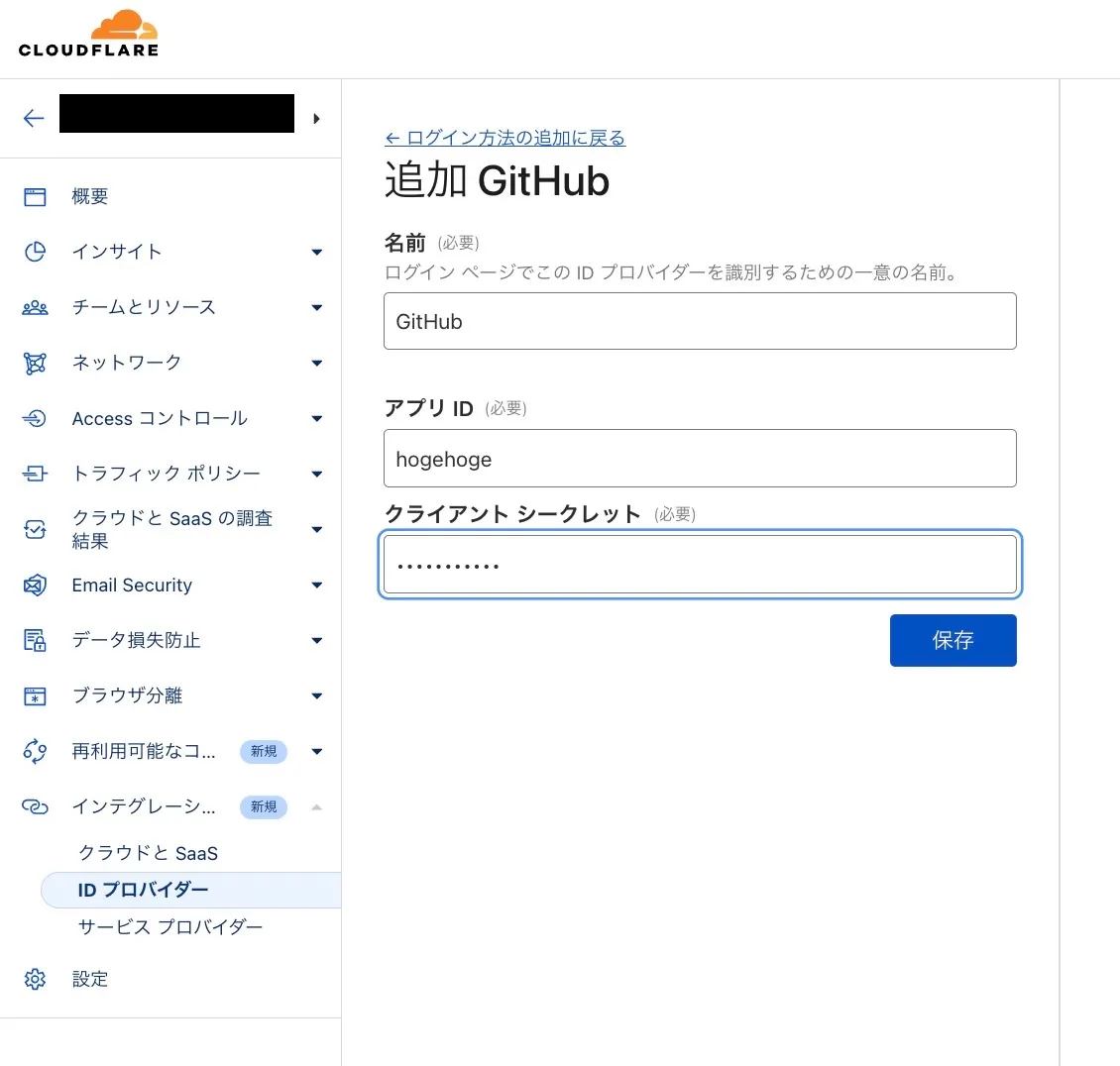Expand the トラフィック ポリシー dropdown arrow
This screenshot has height=1066, width=1120.
coord(316,475)
